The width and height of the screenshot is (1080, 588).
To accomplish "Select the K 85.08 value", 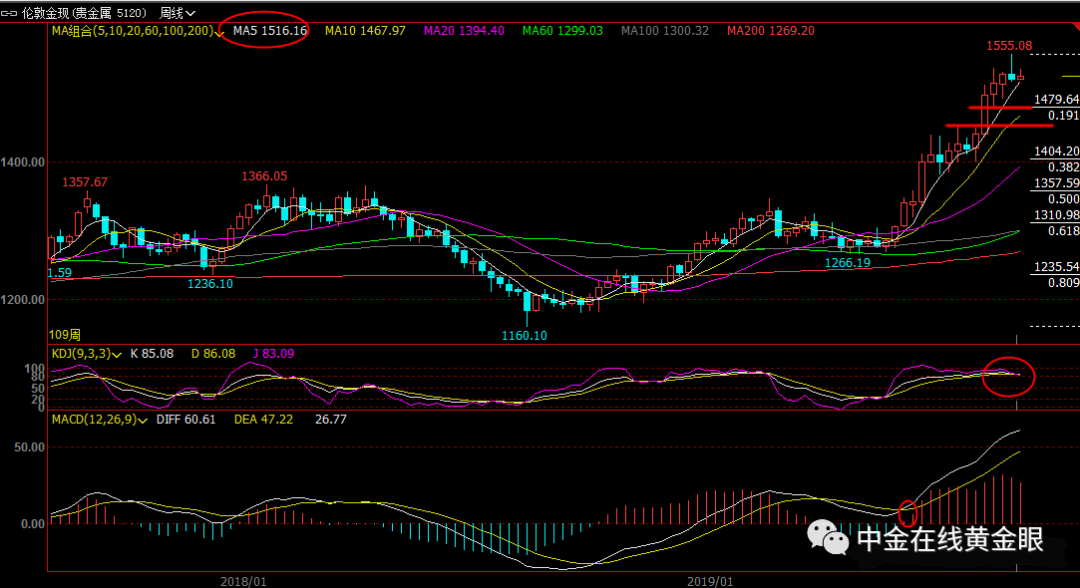I will coord(152,353).
